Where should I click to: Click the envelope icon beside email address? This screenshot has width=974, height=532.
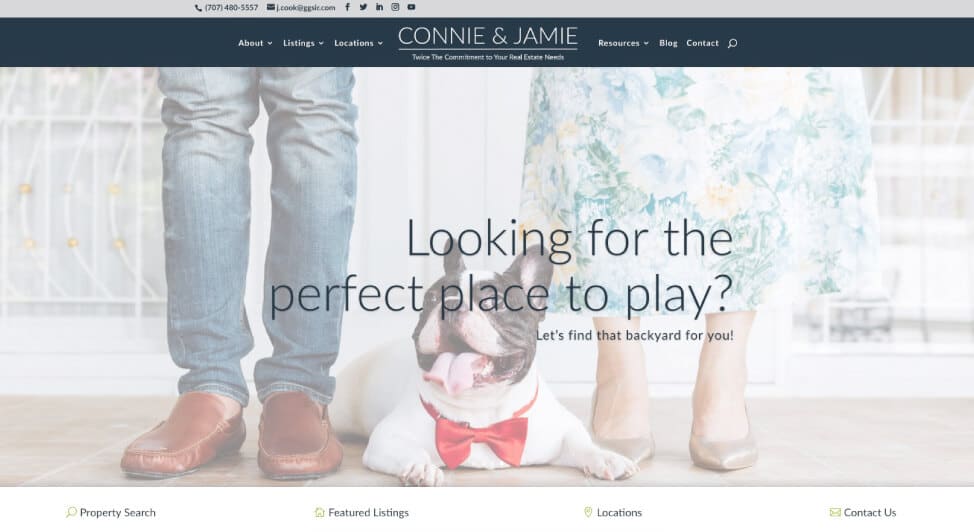pyautogui.click(x=271, y=7)
